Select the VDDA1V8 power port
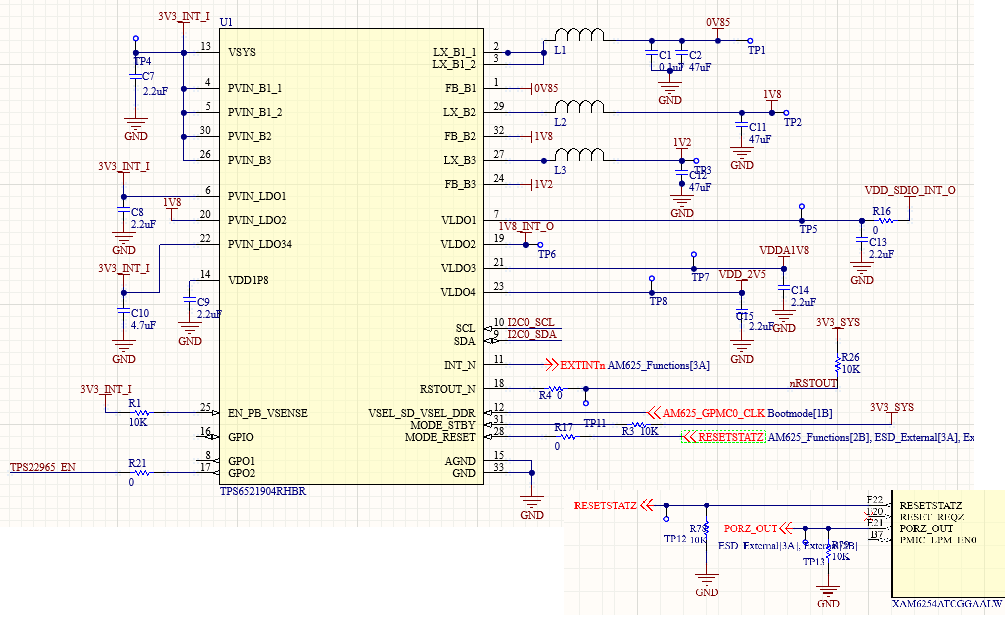This screenshot has height=624, width=1007. [784, 256]
